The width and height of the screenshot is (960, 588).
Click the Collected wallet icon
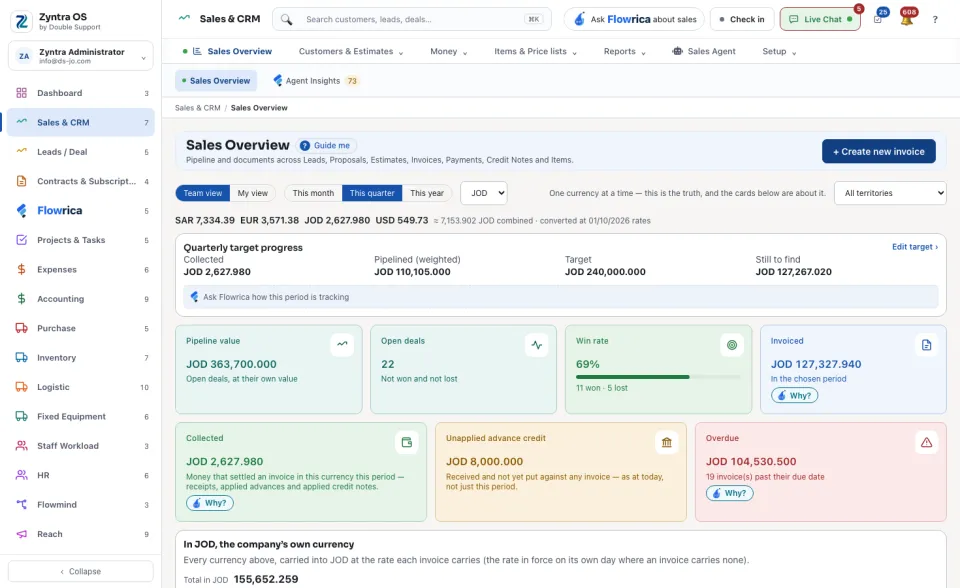(x=407, y=442)
